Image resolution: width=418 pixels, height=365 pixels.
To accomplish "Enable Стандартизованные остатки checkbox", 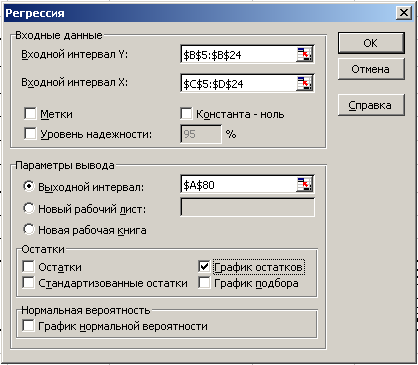I will [28, 283].
